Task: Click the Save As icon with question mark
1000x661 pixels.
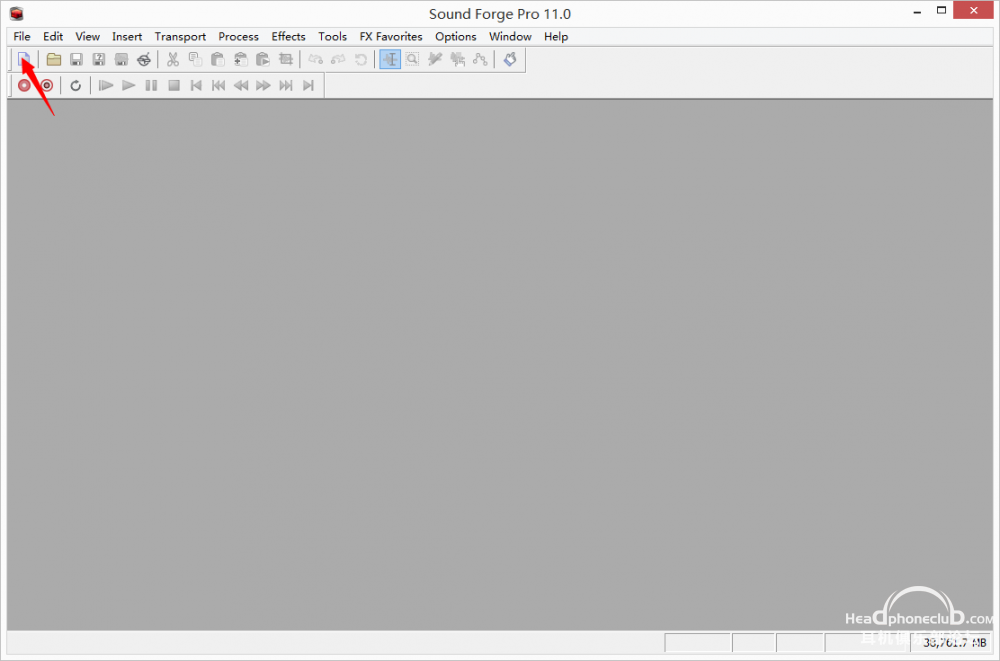Action: click(98, 59)
